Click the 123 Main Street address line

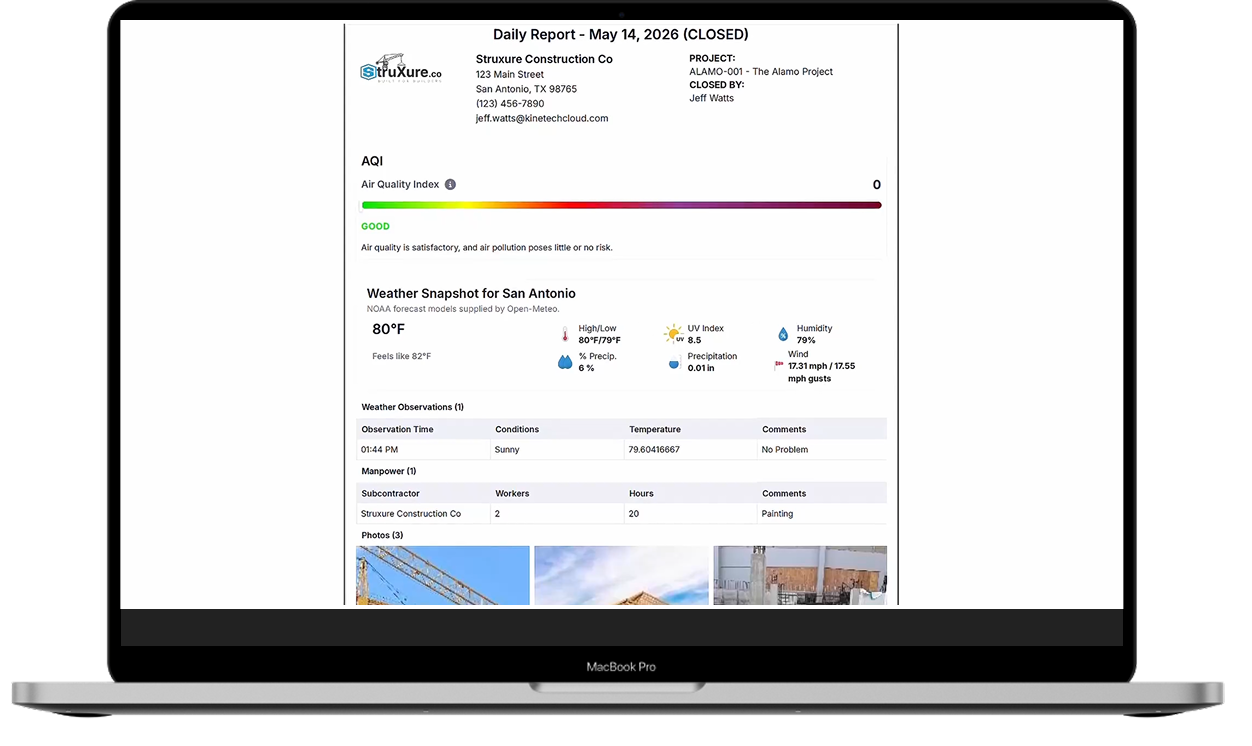click(x=510, y=74)
